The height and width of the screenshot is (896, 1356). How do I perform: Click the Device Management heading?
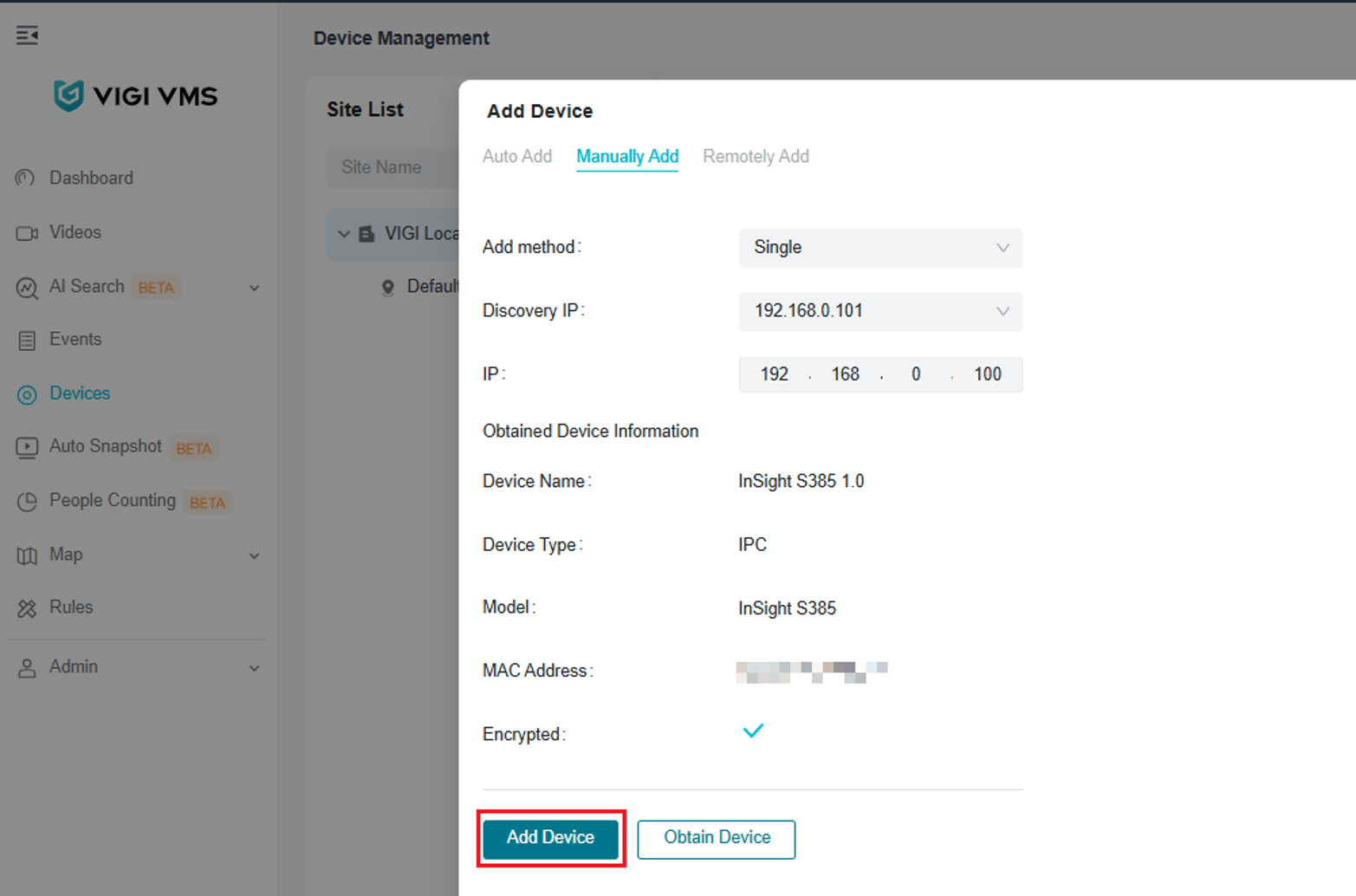(401, 38)
